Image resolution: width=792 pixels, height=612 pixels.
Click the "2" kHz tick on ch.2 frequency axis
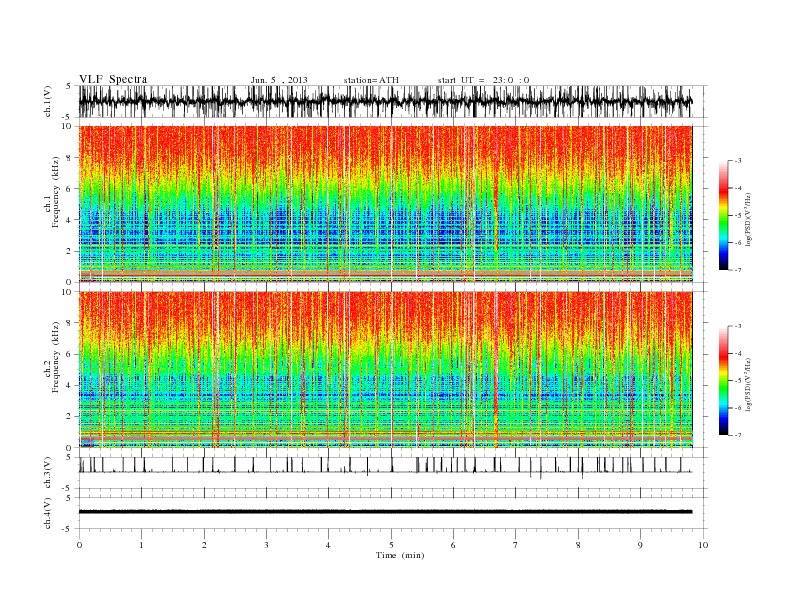(x=70, y=417)
